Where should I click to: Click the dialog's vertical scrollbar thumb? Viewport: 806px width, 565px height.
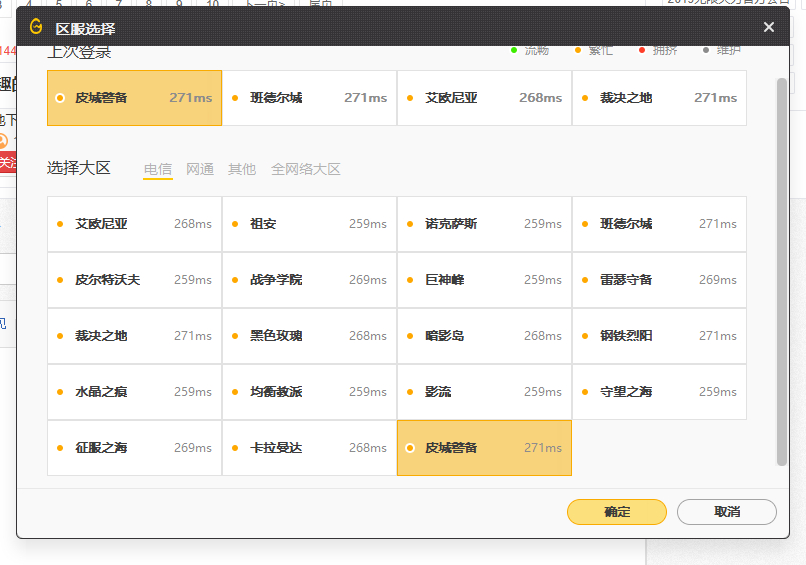tap(781, 272)
